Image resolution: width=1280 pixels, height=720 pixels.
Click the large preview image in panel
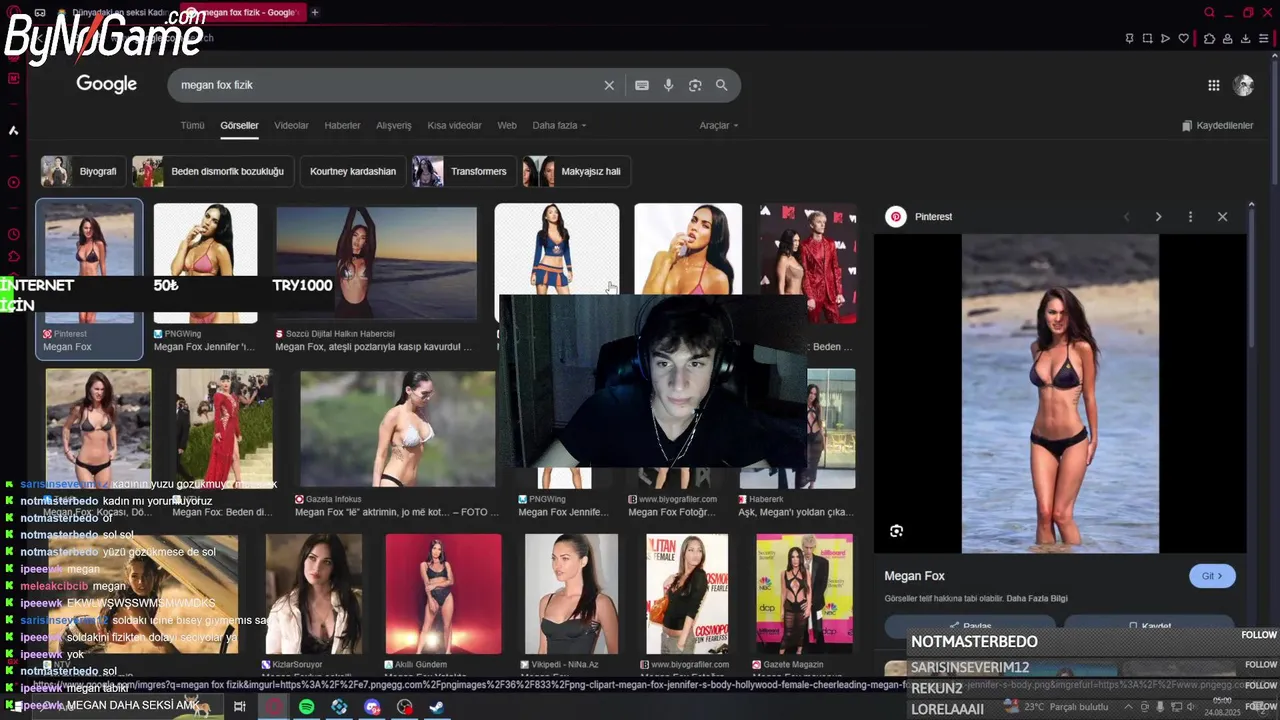pyautogui.click(x=1060, y=393)
